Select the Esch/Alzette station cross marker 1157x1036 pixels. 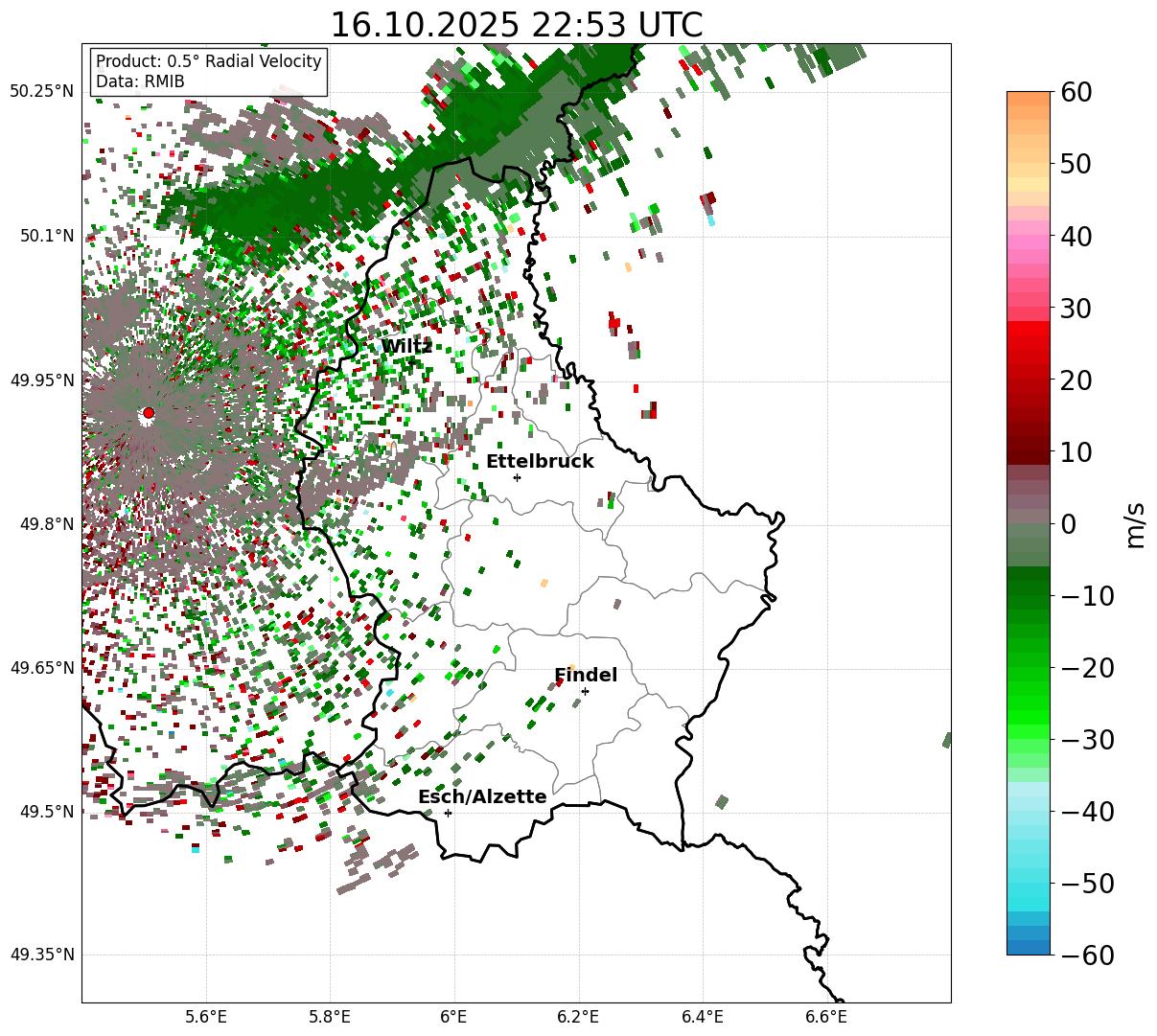(x=448, y=813)
